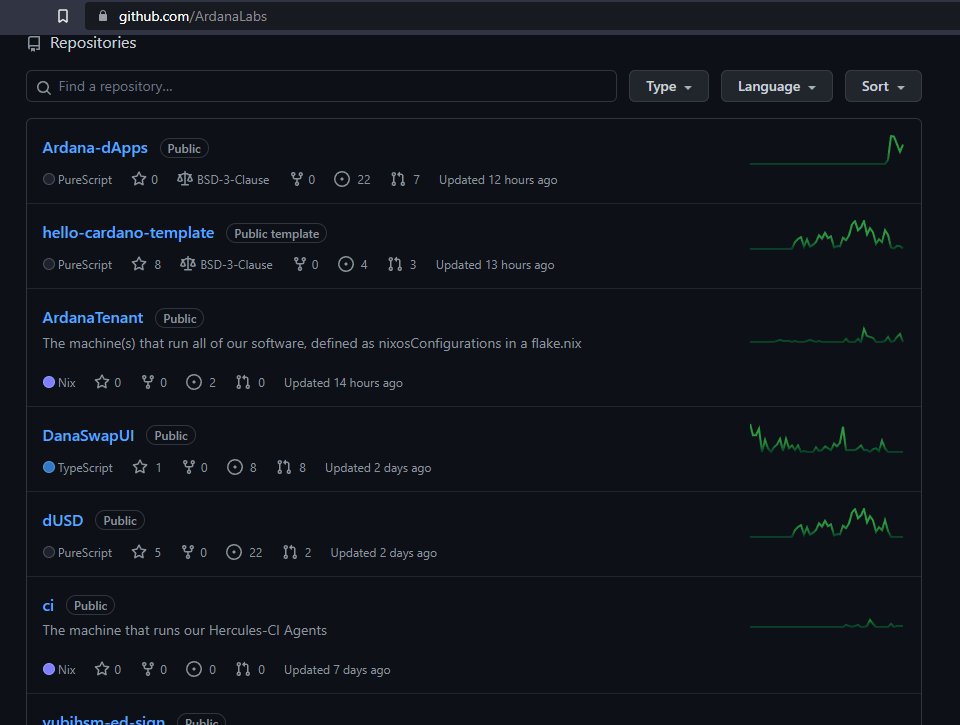This screenshot has height=725, width=960.
Task: Open the Sort dropdown
Action: point(883,86)
